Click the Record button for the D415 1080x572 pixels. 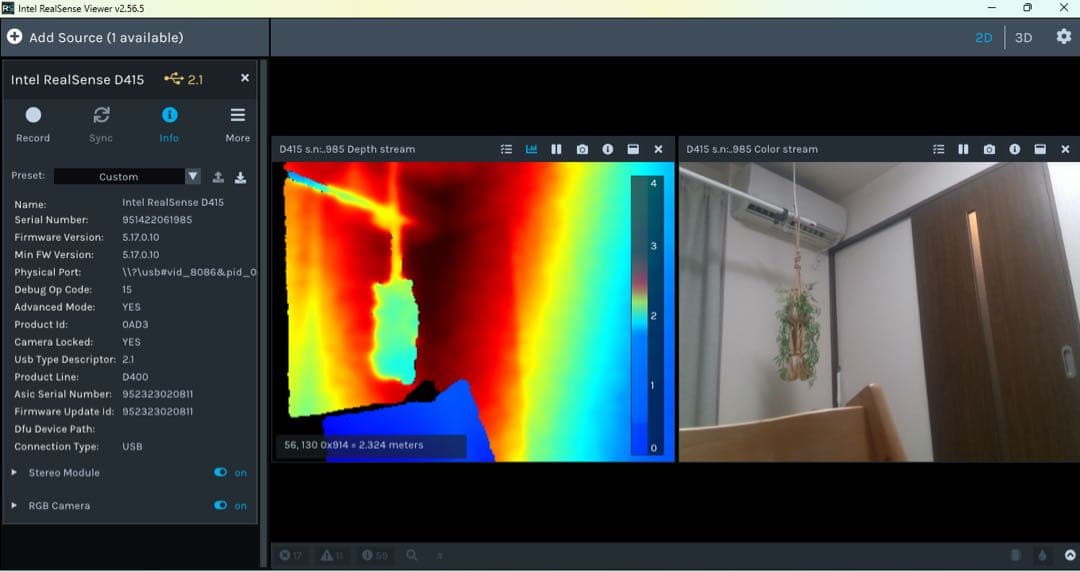[x=33, y=124]
